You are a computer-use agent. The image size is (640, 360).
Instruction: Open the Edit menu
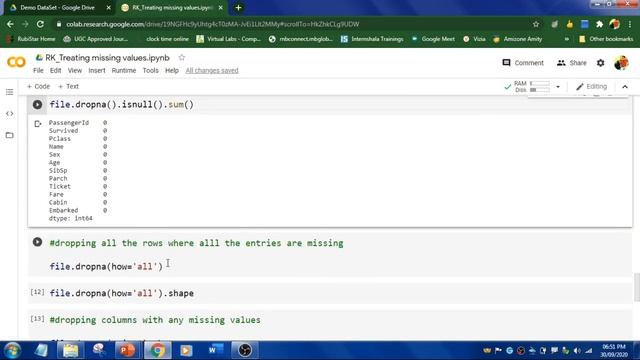(56, 71)
